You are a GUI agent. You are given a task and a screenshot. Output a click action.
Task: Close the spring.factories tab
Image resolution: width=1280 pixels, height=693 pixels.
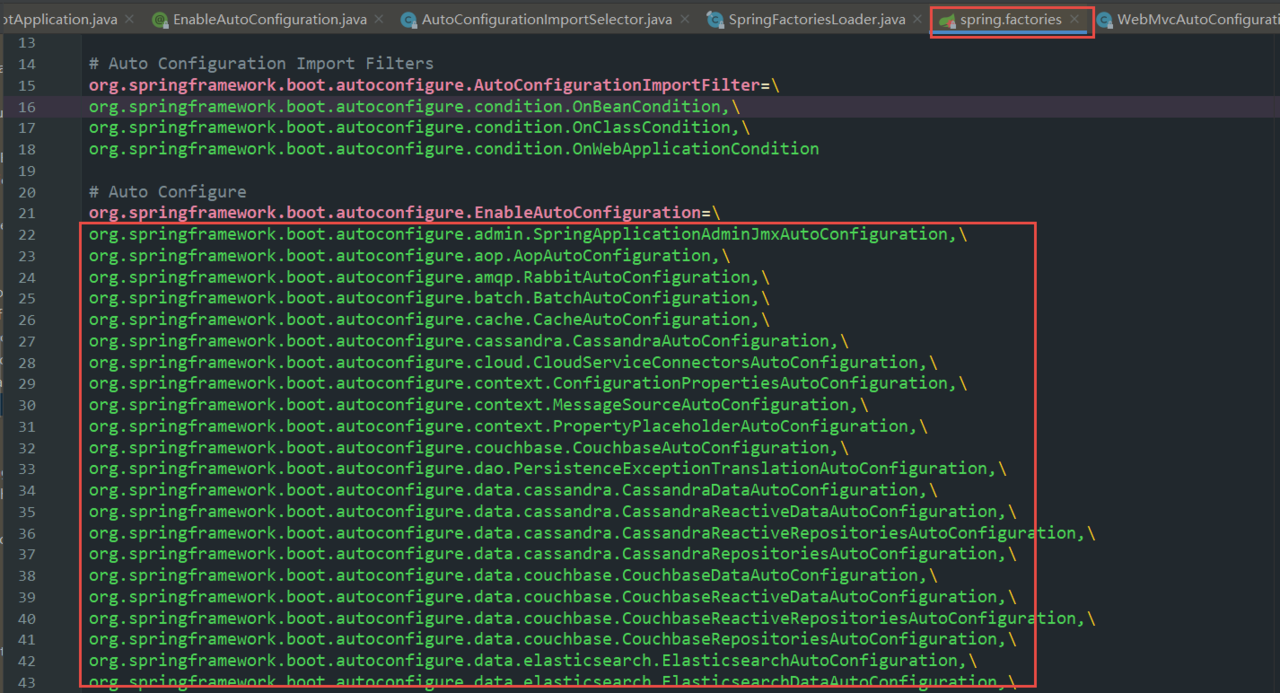[1074, 19]
